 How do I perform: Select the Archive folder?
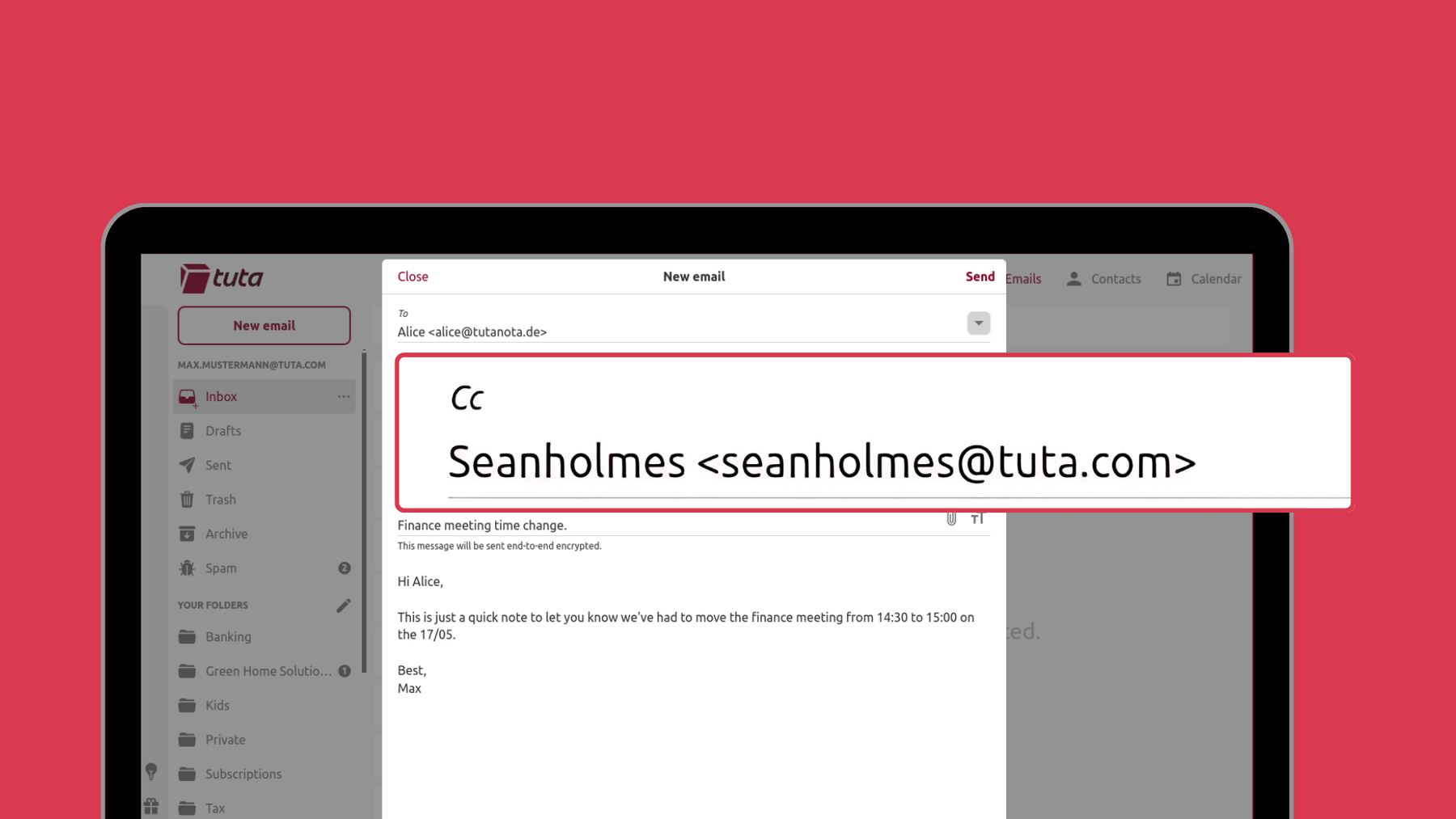click(x=265, y=534)
